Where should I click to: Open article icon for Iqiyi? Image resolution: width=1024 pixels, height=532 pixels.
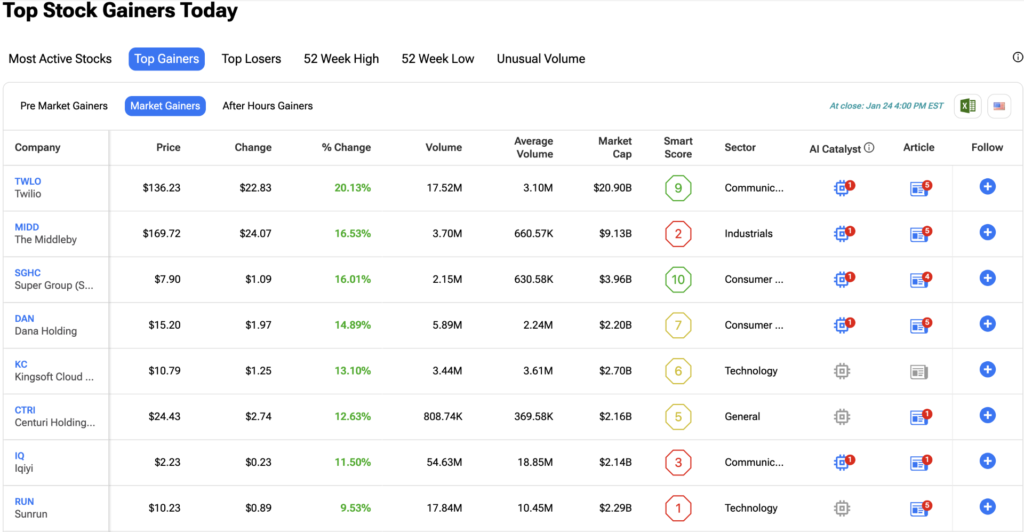[x=920, y=463]
